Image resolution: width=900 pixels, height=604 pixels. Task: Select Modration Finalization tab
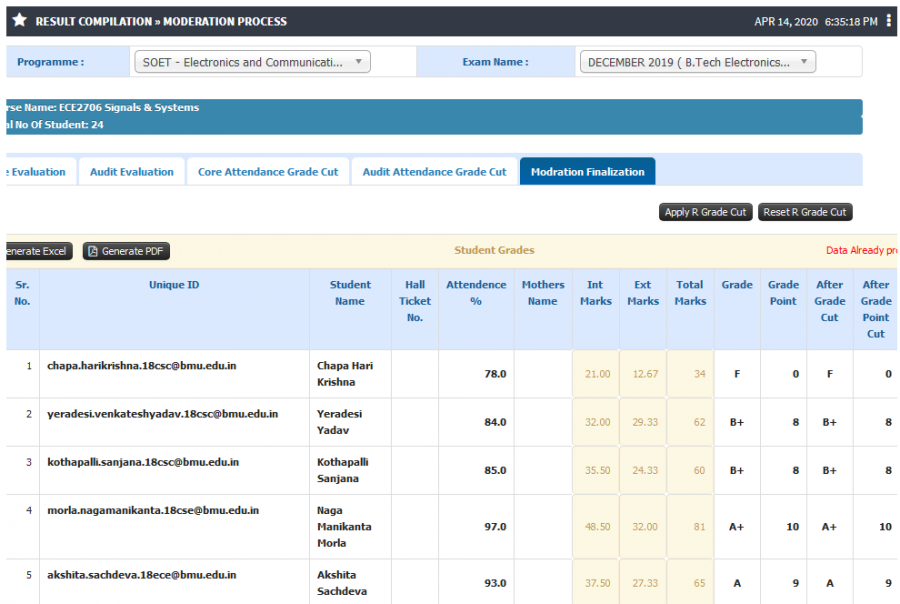tap(588, 172)
